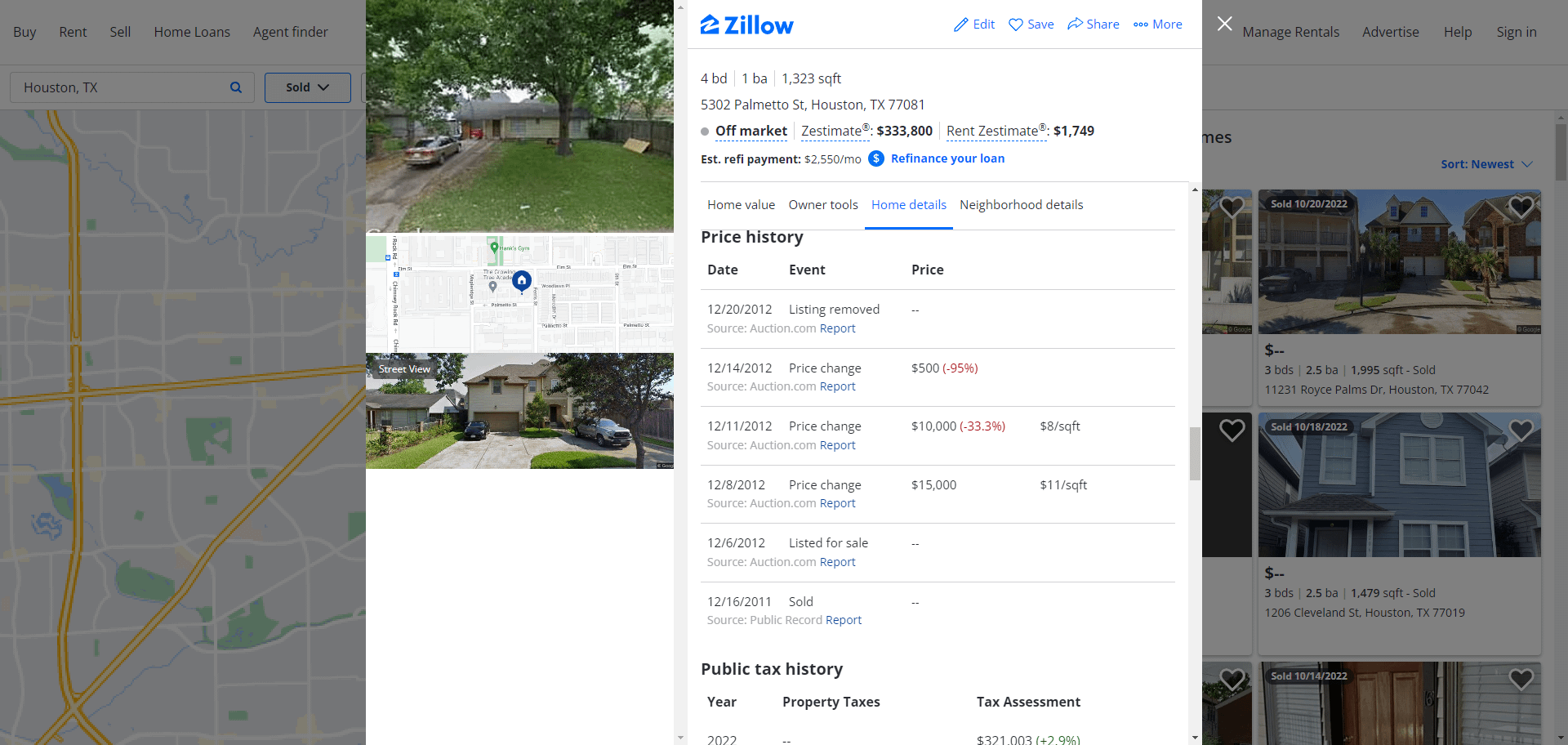Open the Rent menu
The height and width of the screenshot is (745, 1568).
coord(73,32)
